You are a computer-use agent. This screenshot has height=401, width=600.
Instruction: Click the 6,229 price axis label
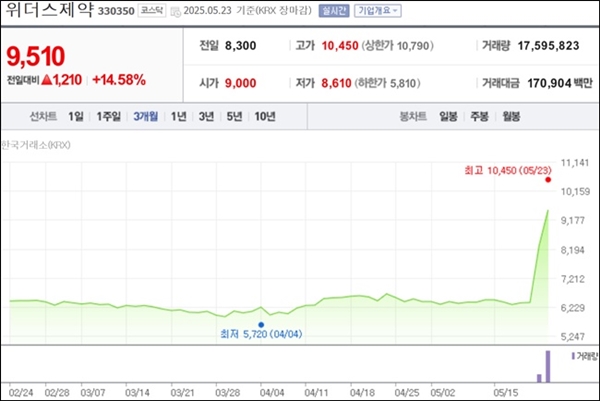point(573,308)
